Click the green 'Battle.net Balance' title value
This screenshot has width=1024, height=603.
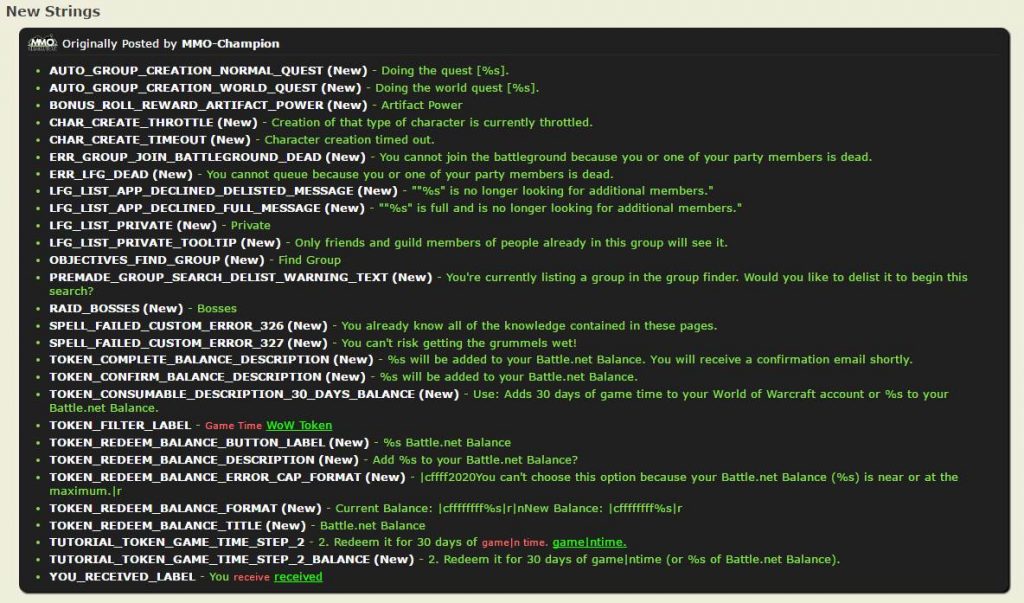click(372, 525)
